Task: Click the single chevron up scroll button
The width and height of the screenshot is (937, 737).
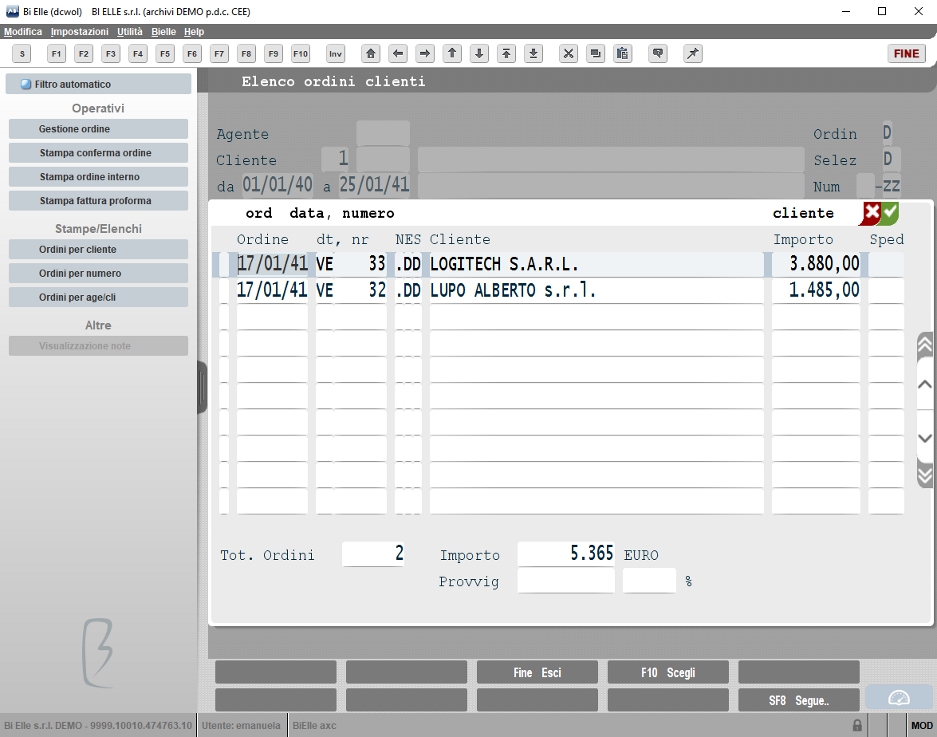Action: click(x=924, y=384)
